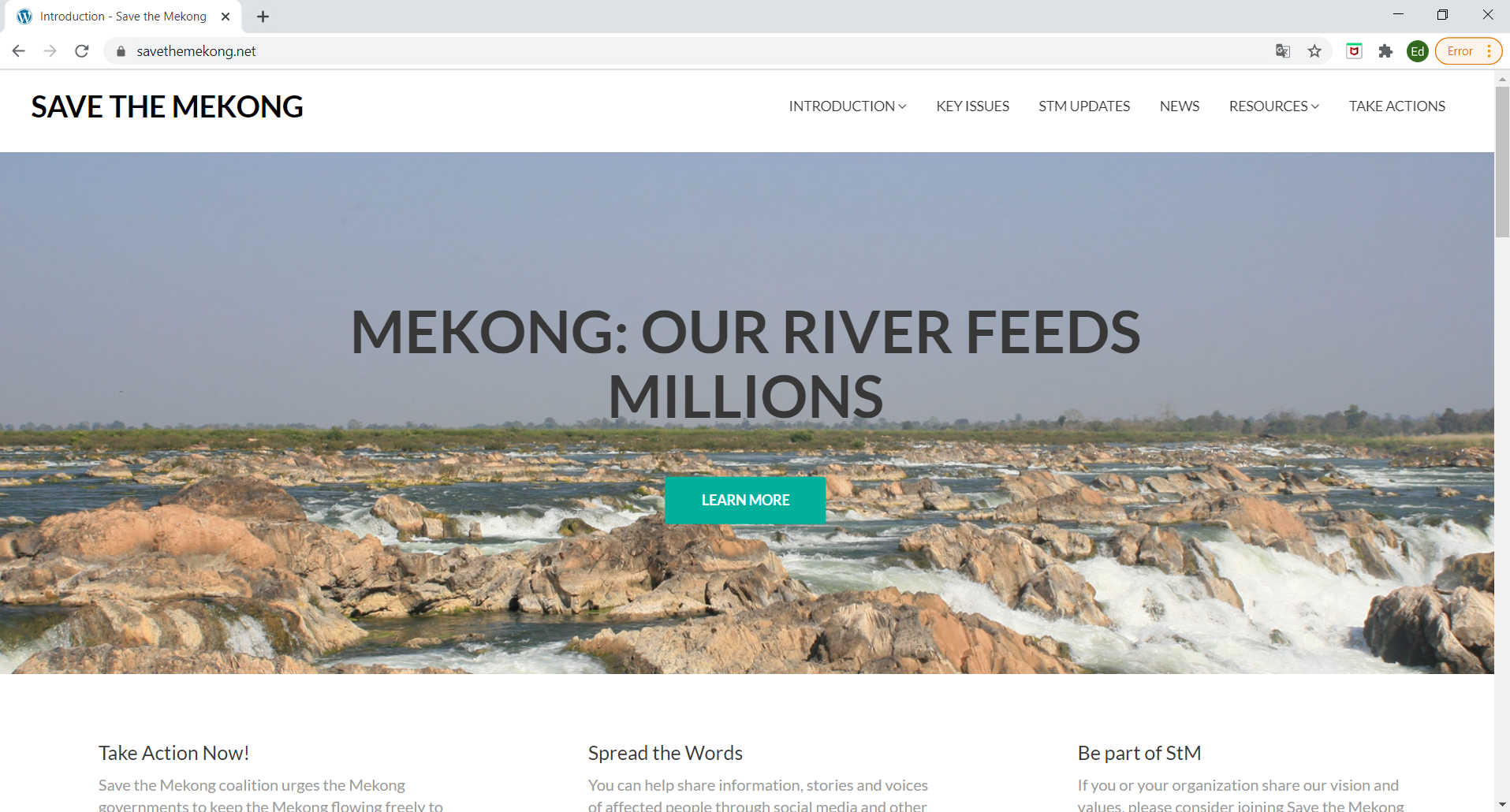1510x812 pixels.
Task: Open the Google Translate icon in address bar
Action: (1283, 51)
